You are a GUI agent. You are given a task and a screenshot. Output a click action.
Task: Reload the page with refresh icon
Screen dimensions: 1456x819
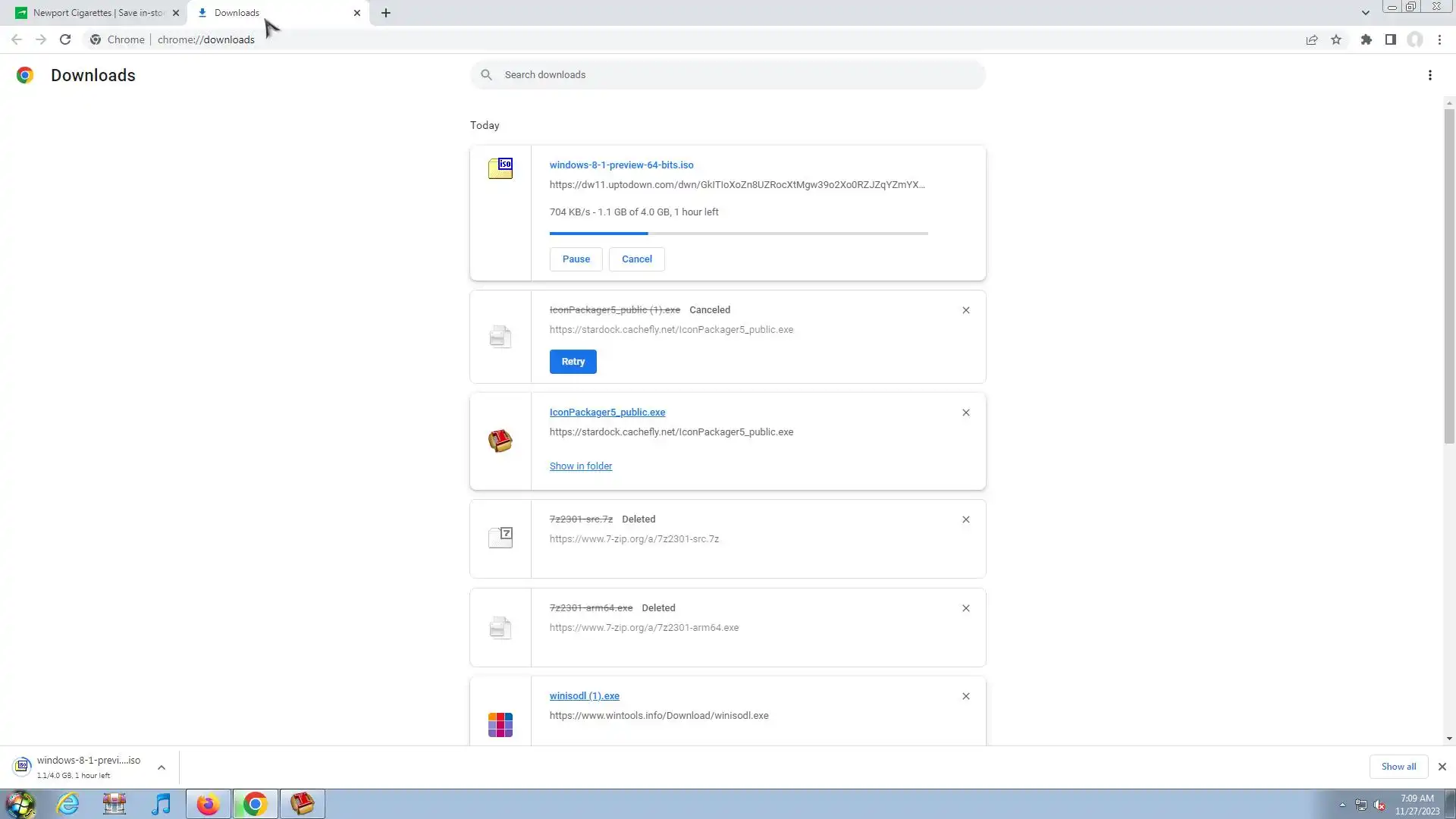[x=65, y=39]
